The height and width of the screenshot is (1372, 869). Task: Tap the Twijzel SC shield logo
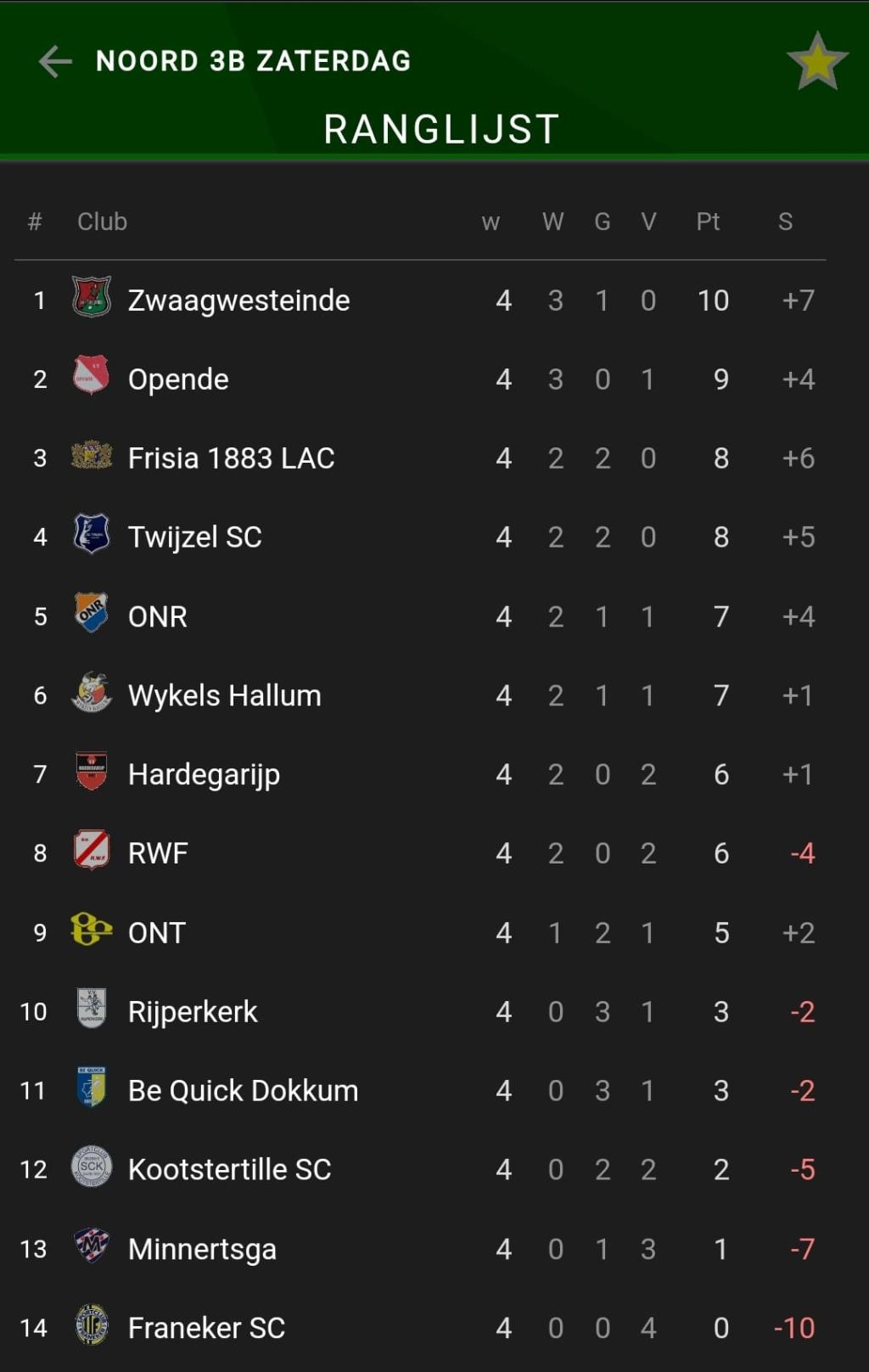pos(92,534)
